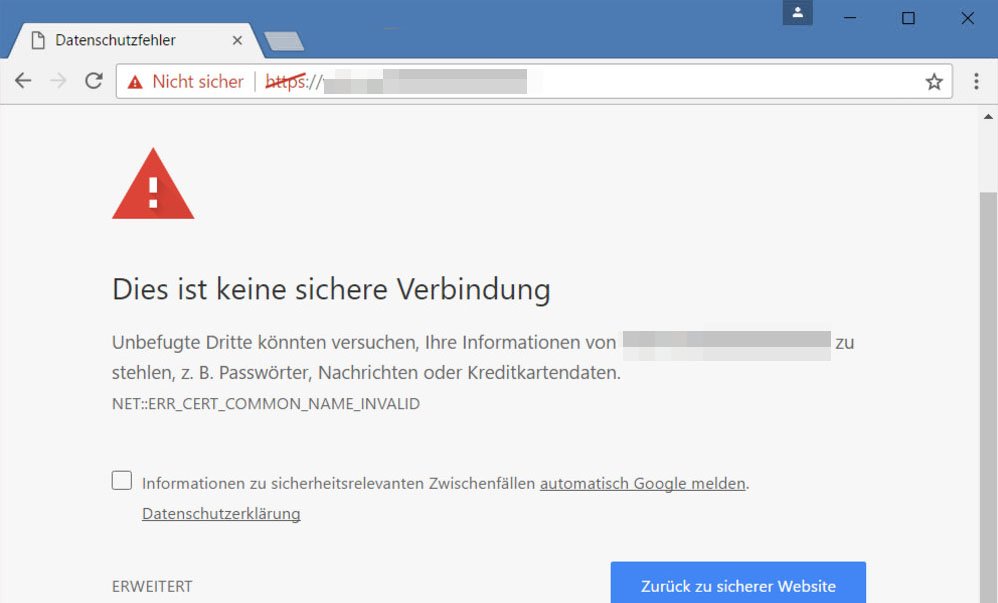Image resolution: width=998 pixels, height=603 pixels.
Task: Click the back navigation arrow
Action: click(x=23, y=82)
